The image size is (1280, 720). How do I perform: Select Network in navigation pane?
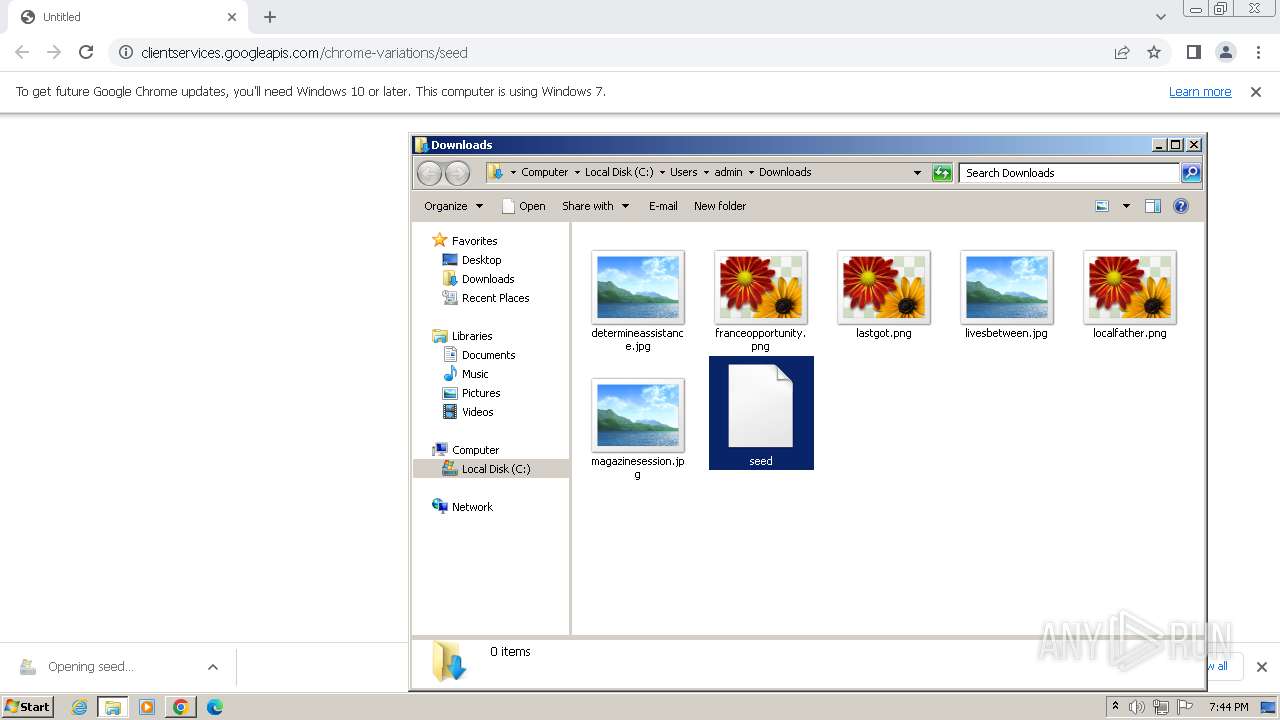[472, 507]
